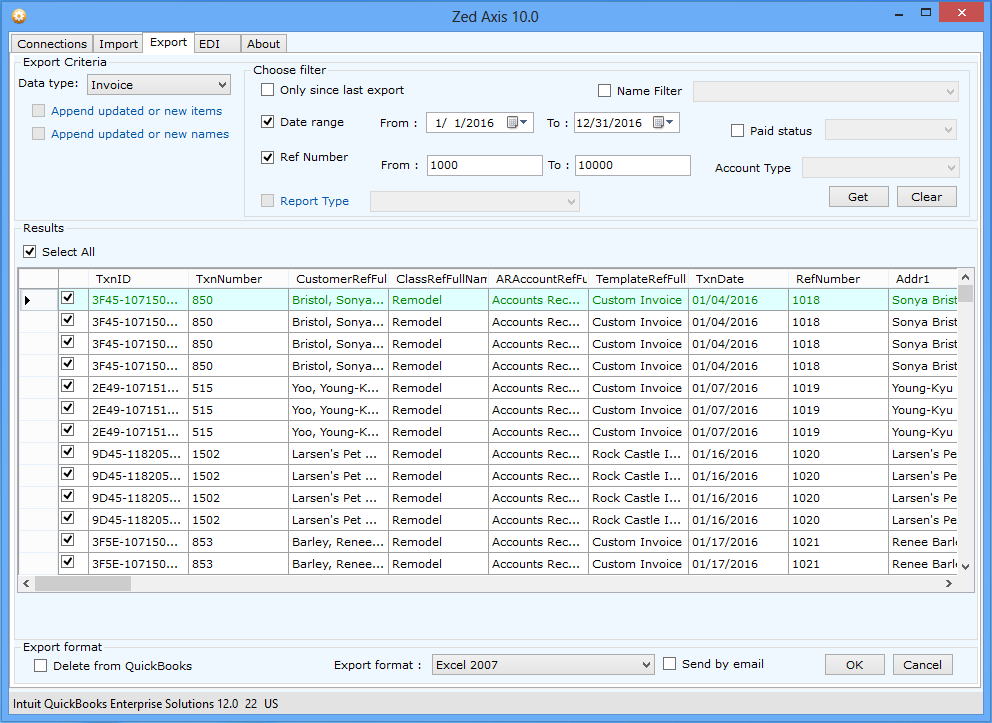Click the CustomerRefFul column header
The height and width of the screenshot is (723, 992).
click(x=338, y=279)
